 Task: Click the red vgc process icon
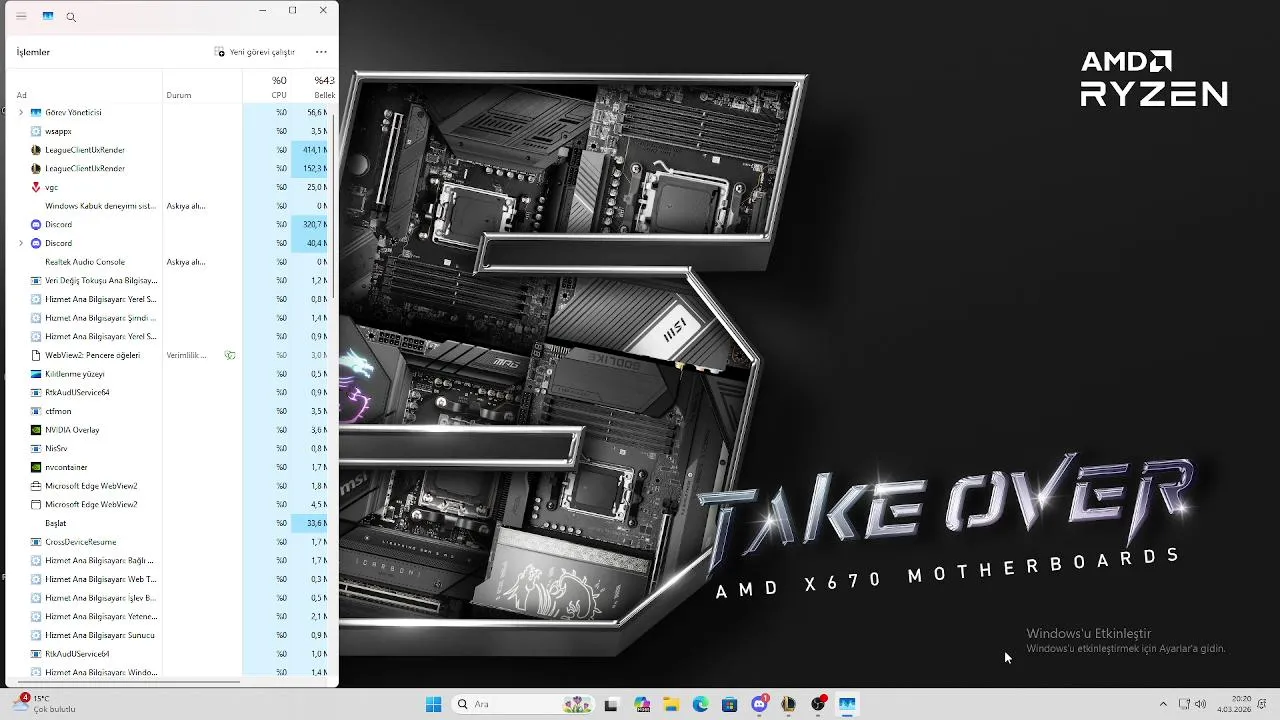coord(36,187)
